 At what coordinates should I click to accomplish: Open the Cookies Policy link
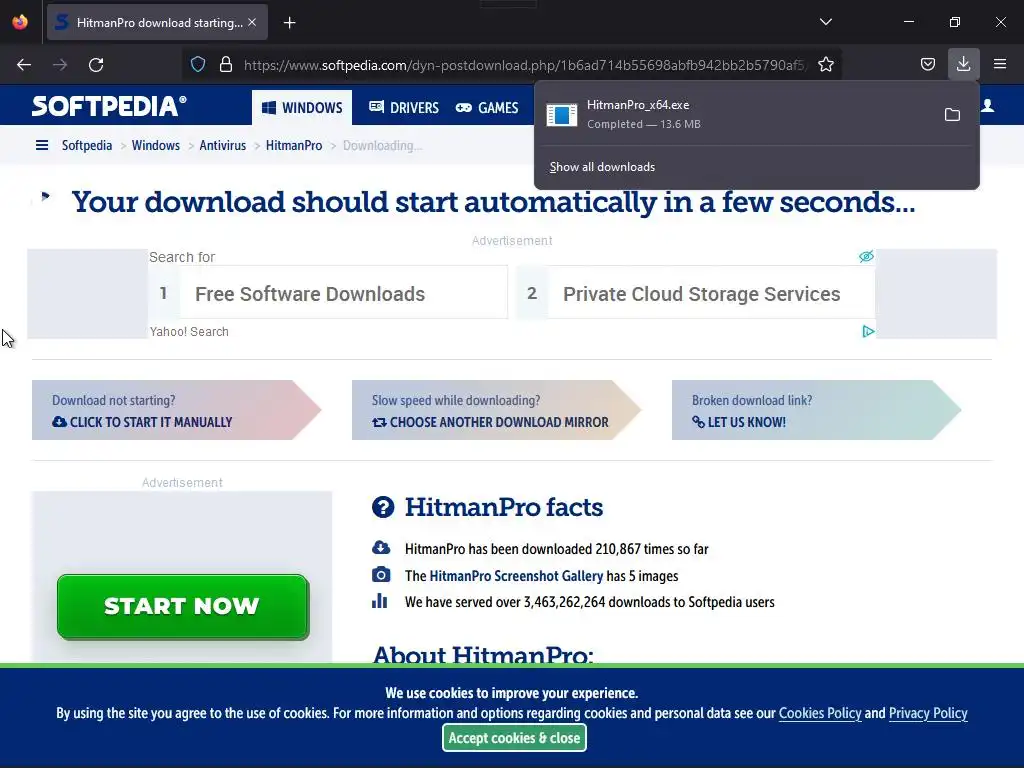(x=820, y=713)
